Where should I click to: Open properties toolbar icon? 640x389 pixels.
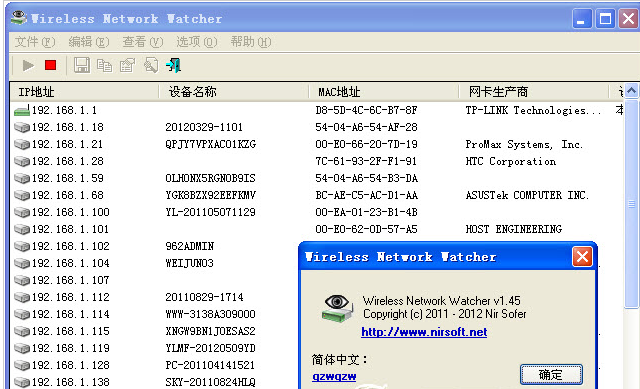(127, 65)
